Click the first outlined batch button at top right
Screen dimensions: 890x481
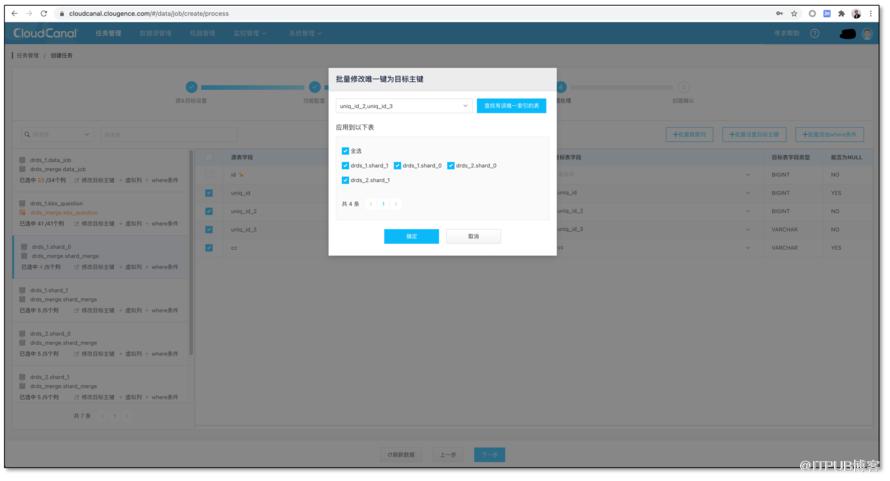(x=689, y=135)
